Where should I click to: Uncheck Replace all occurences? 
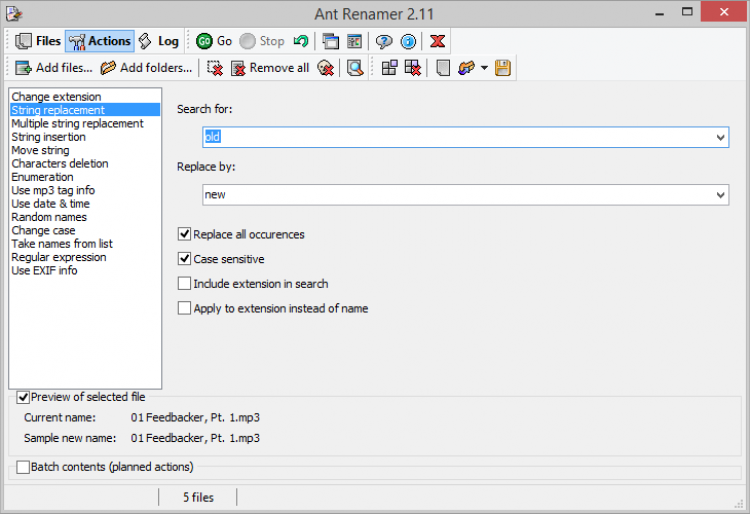tap(184, 234)
